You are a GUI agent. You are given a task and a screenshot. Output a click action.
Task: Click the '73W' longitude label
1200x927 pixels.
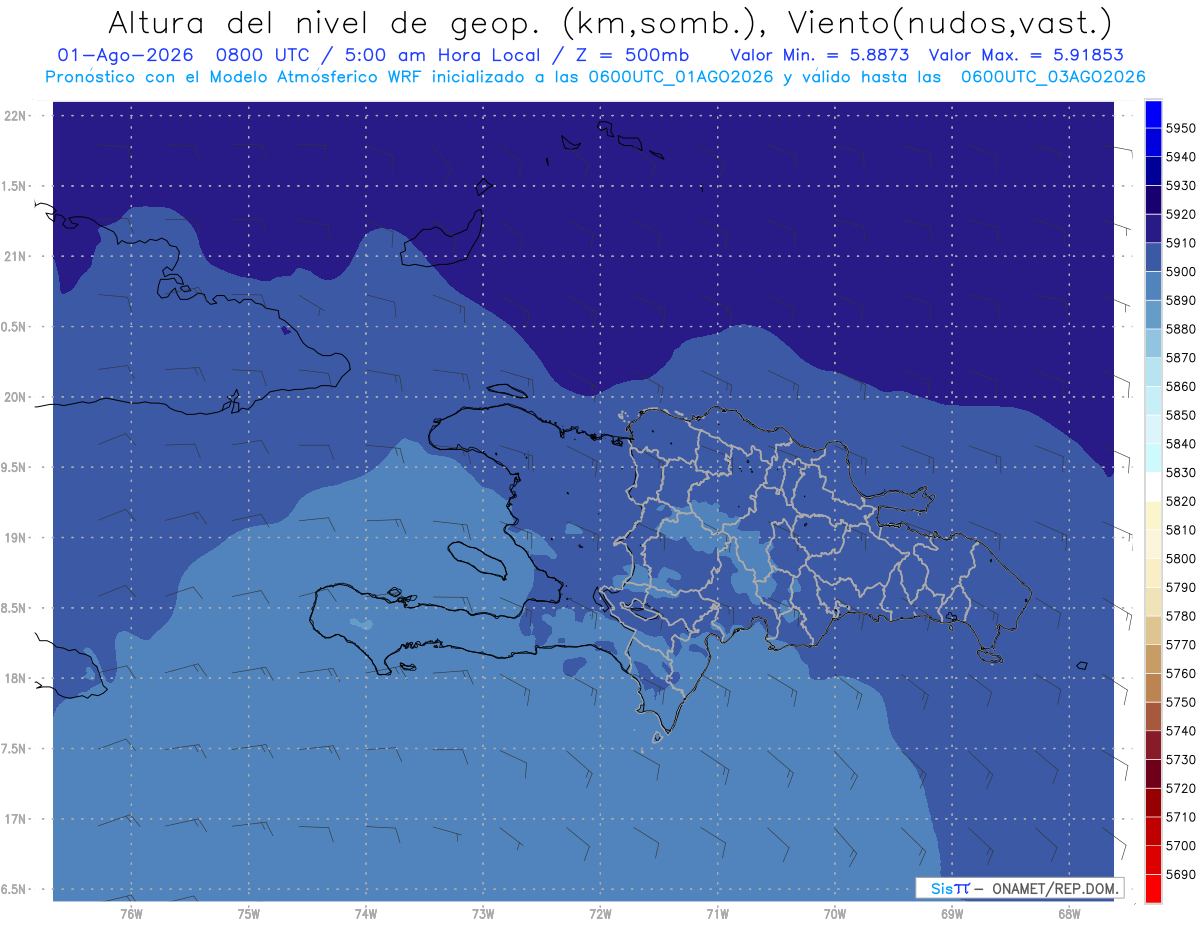(483, 914)
